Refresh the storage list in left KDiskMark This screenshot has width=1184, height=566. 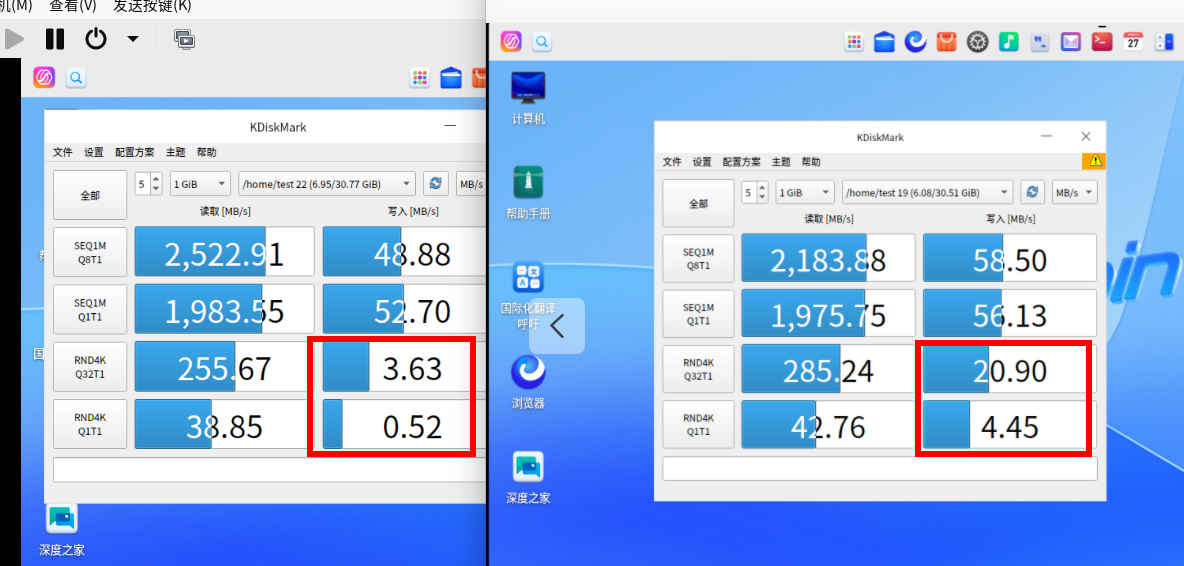435,183
